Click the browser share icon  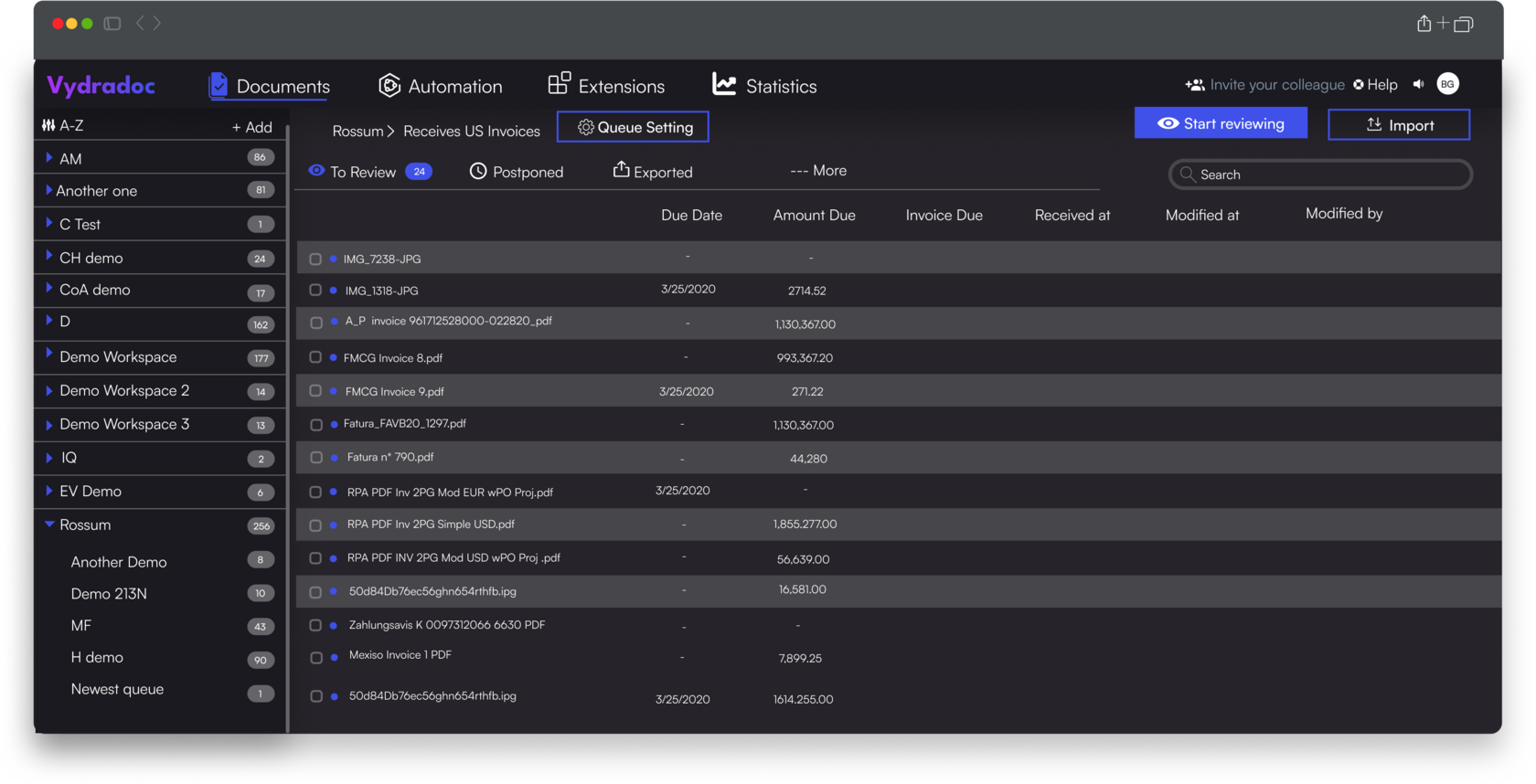click(x=1424, y=24)
